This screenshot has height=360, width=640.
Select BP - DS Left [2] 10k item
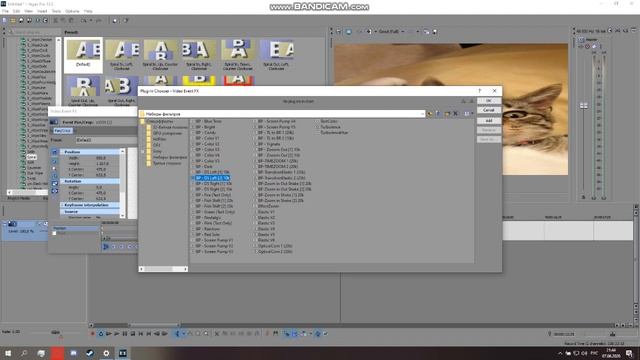pos(212,178)
